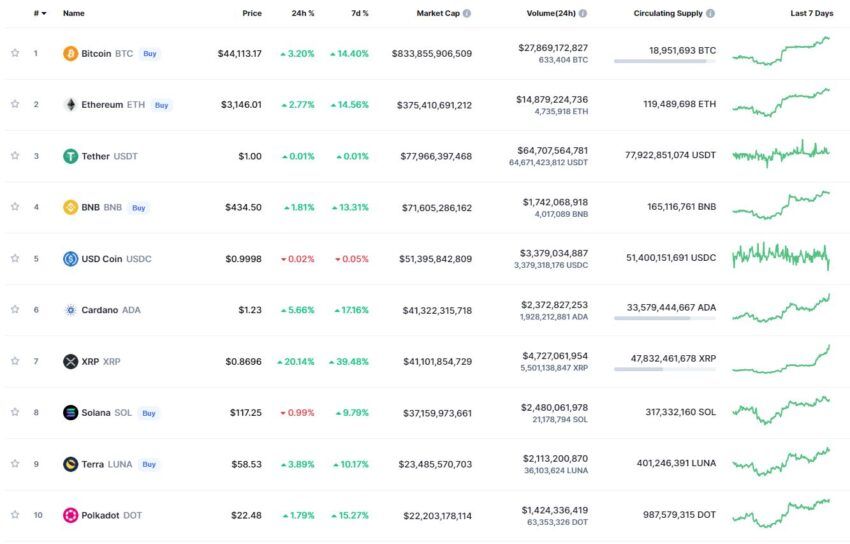This screenshot has height=544, width=850.
Task: Open XRP's 7-day sparkline chart
Action: (x=781, y=359)
